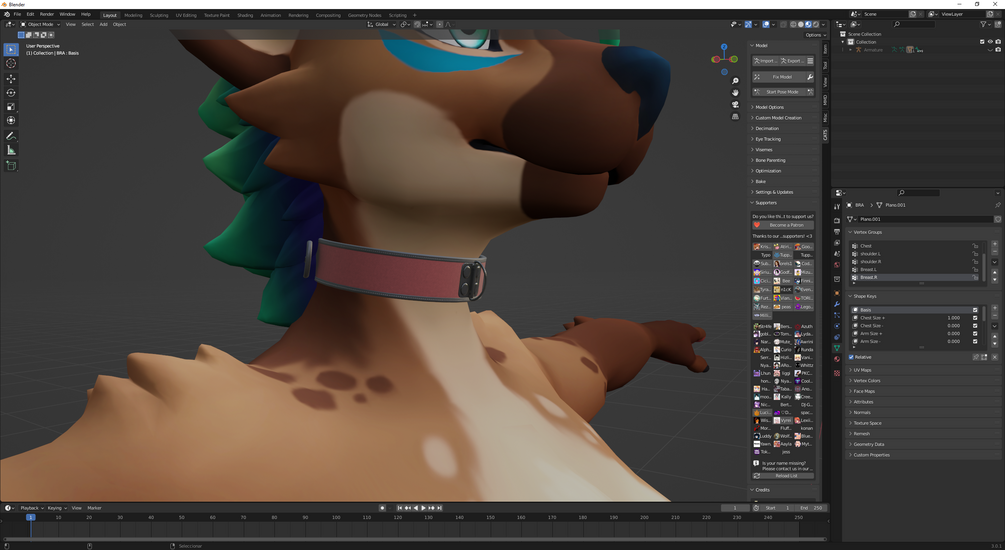1005x550 pixels.
Task: Open the outliner filter funnel
Action: pyautogui.click(x=984, y=24)
